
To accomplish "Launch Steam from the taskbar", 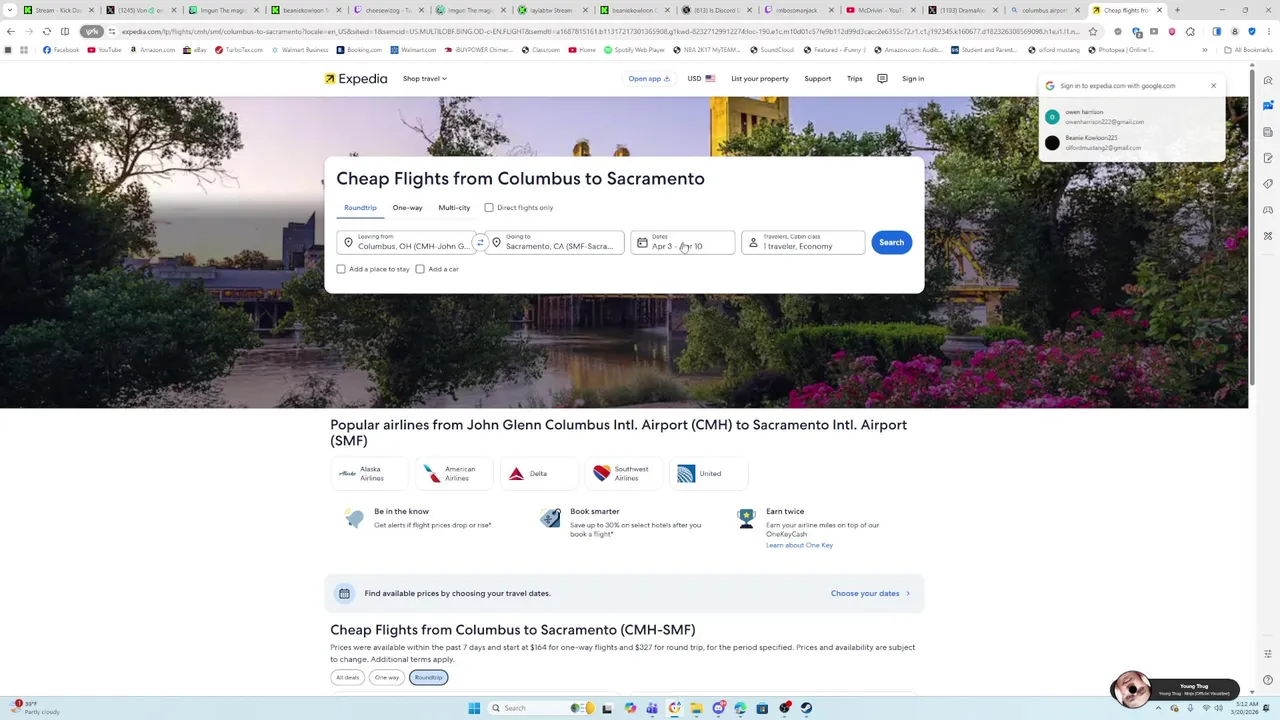I will [x=806, y=708].
